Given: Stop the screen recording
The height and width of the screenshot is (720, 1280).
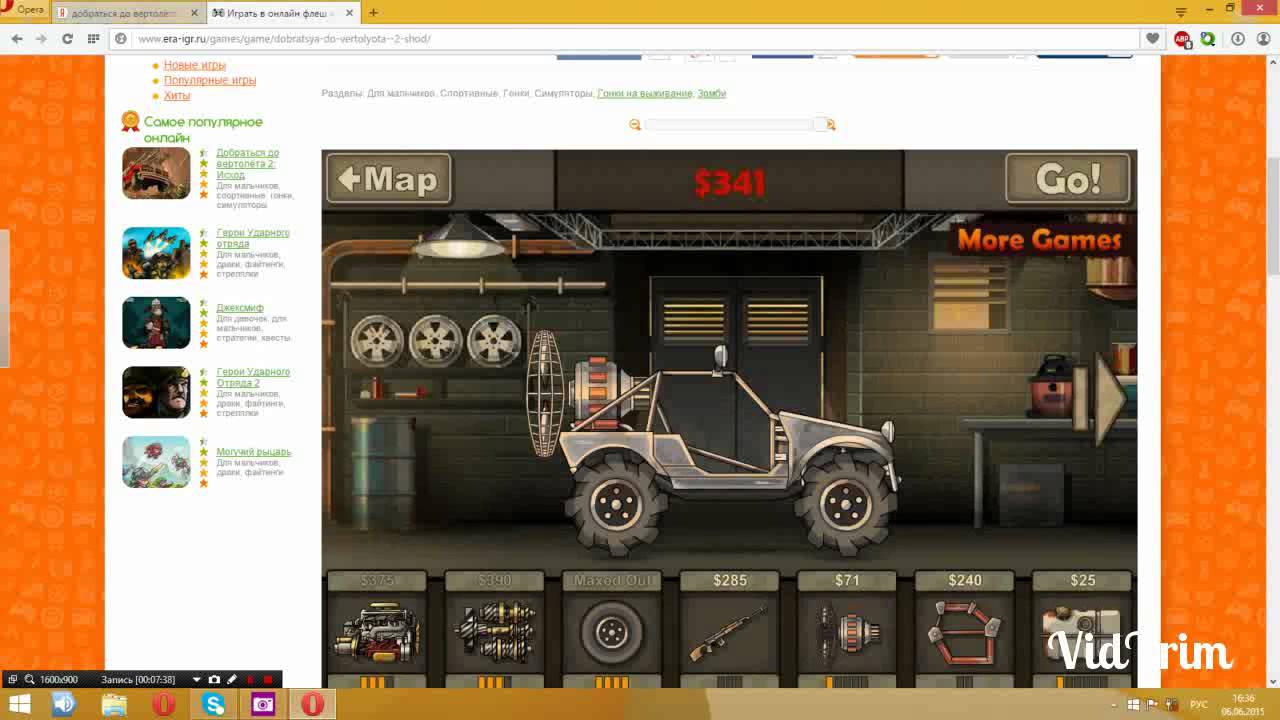Looking at the screenshot, I should pyautogui.click(x=267, y=680).
